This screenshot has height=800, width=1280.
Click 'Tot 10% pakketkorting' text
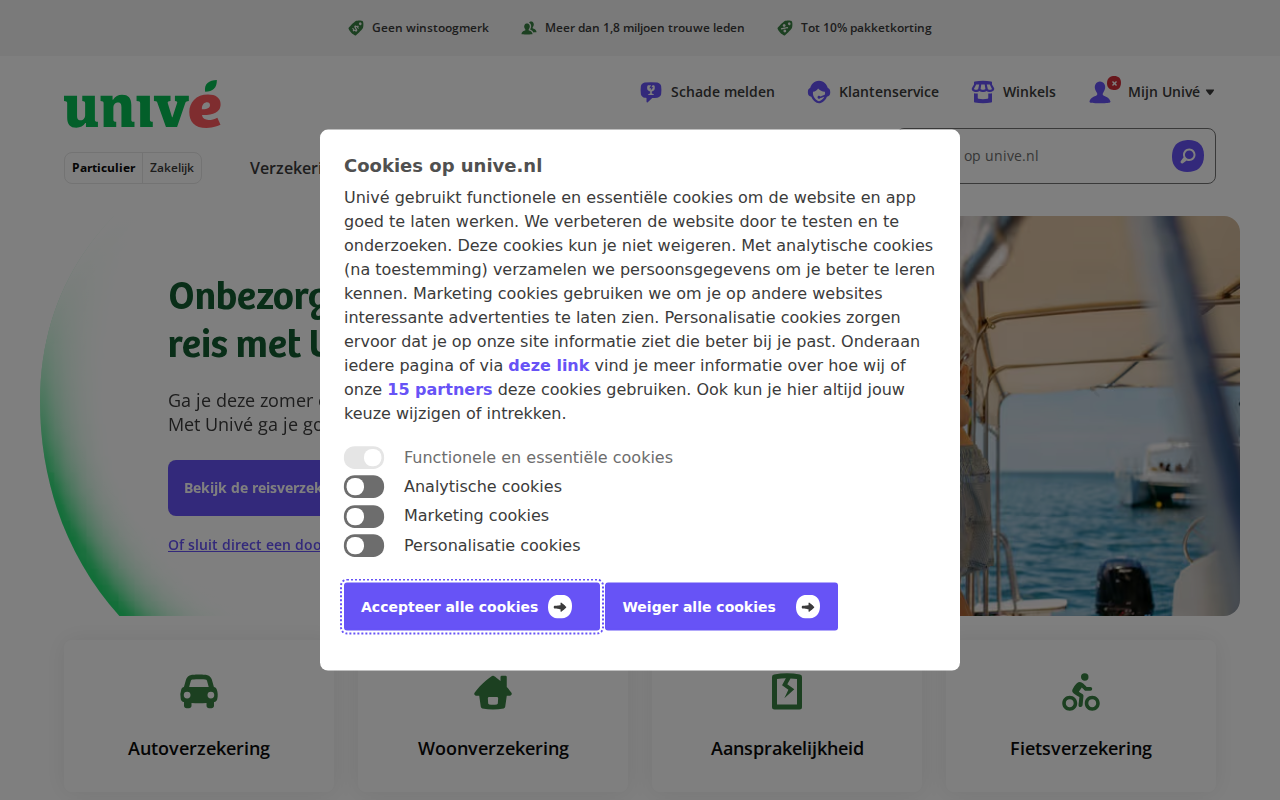tap(866, 28)
